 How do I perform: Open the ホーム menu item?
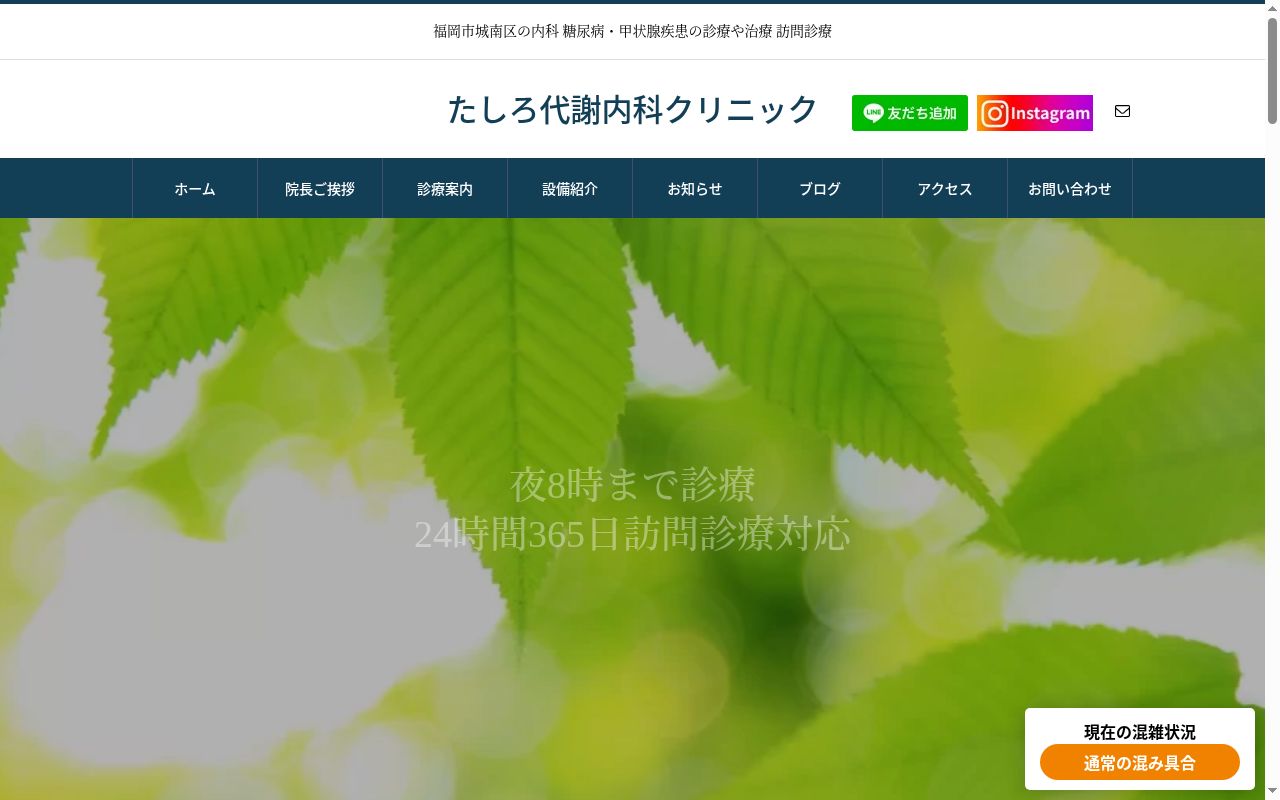click(x=195, y=188)
